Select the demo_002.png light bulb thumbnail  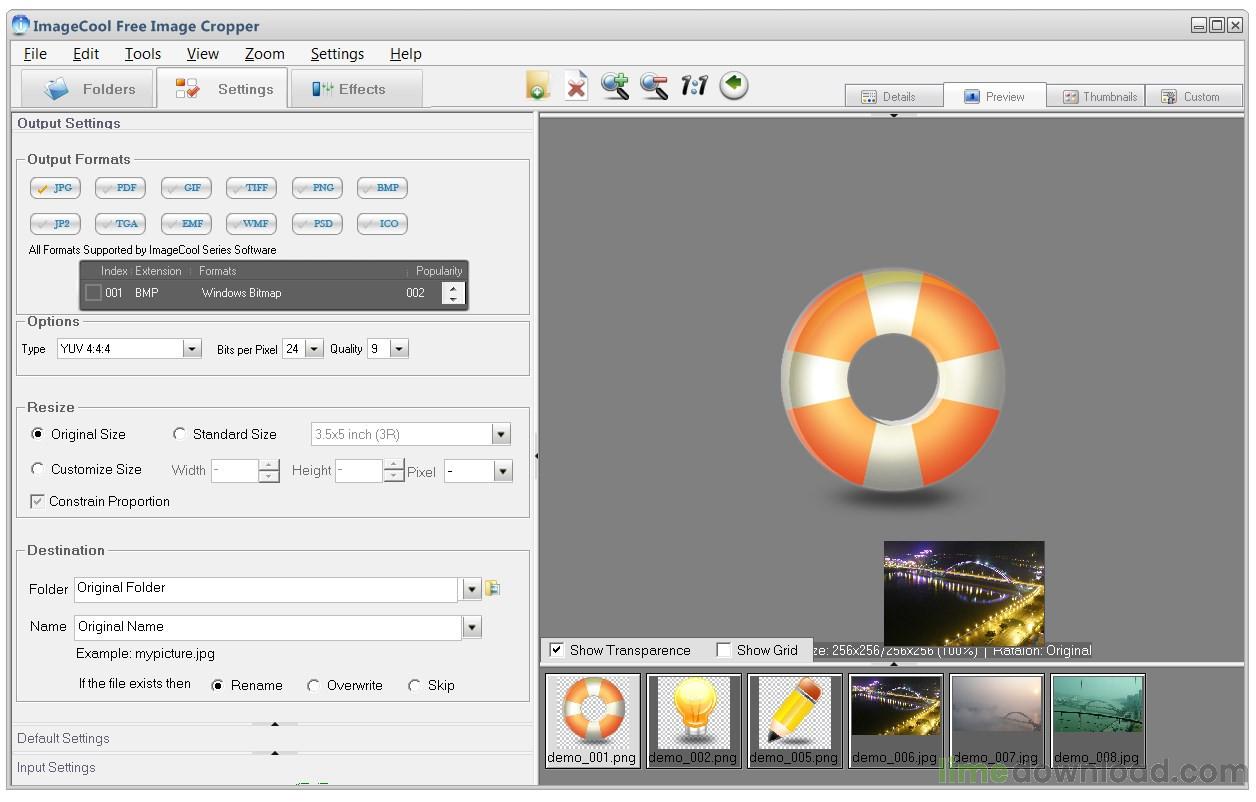693,720
